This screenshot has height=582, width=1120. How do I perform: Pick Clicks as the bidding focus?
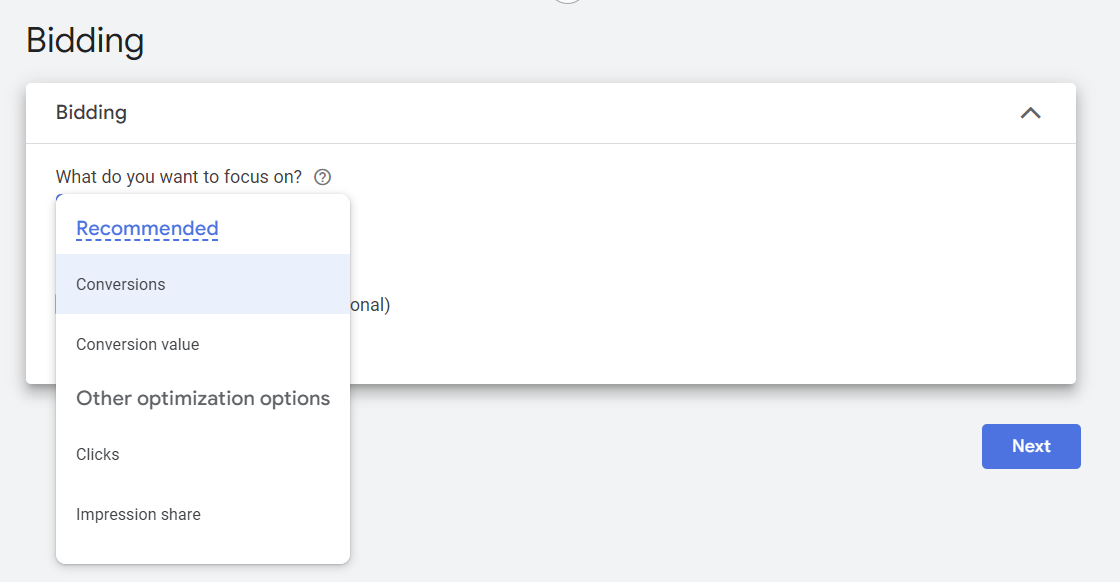coord(98,454)
